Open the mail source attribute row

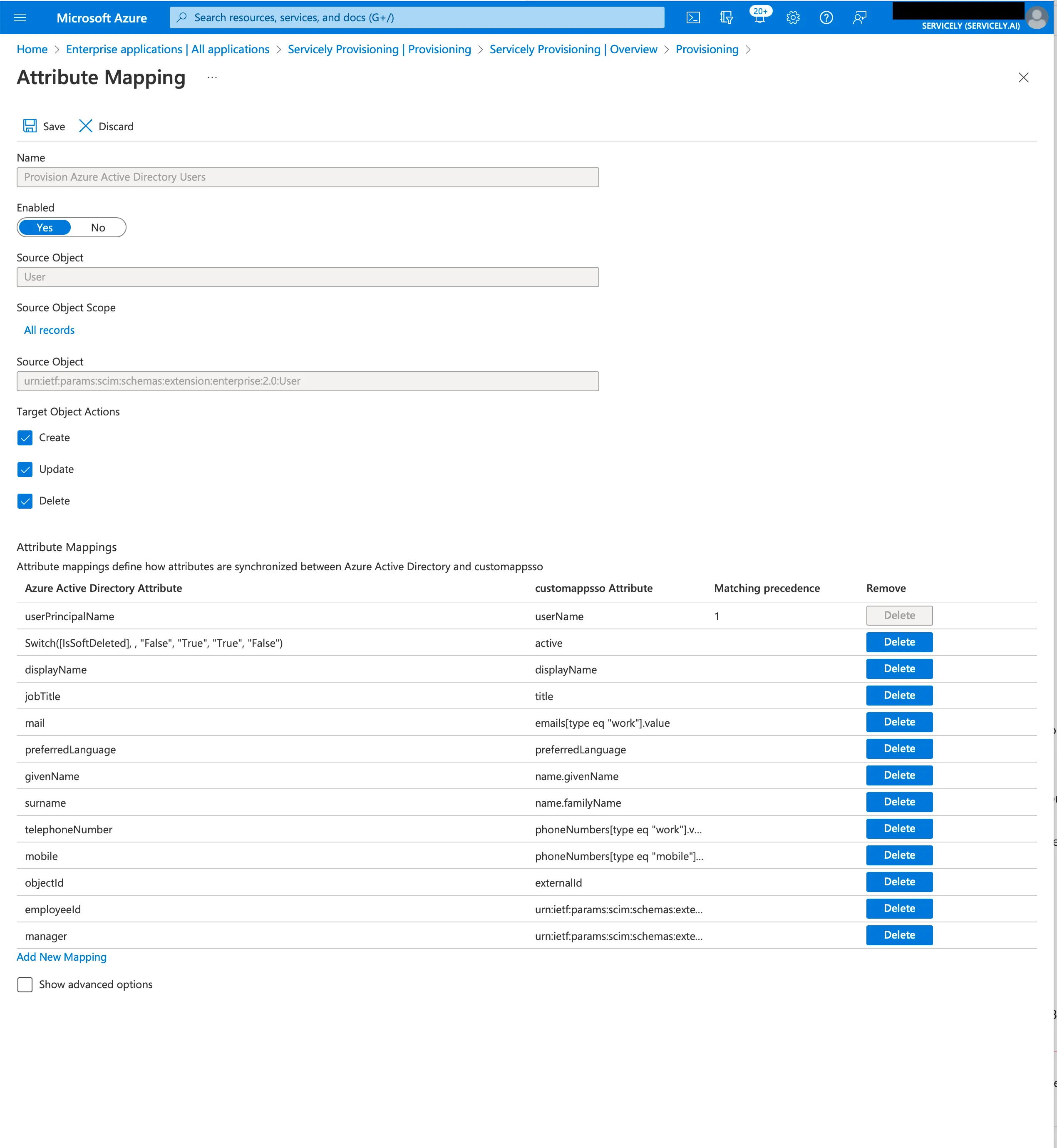pyautogui.click(x=35, y=723)
